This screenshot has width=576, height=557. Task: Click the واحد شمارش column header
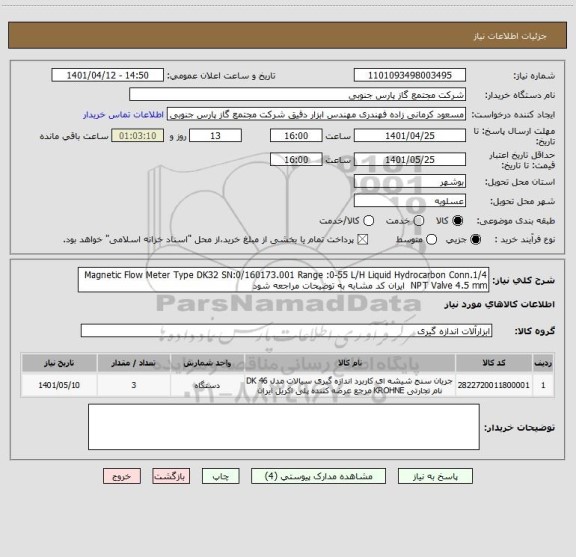(207, 363)
